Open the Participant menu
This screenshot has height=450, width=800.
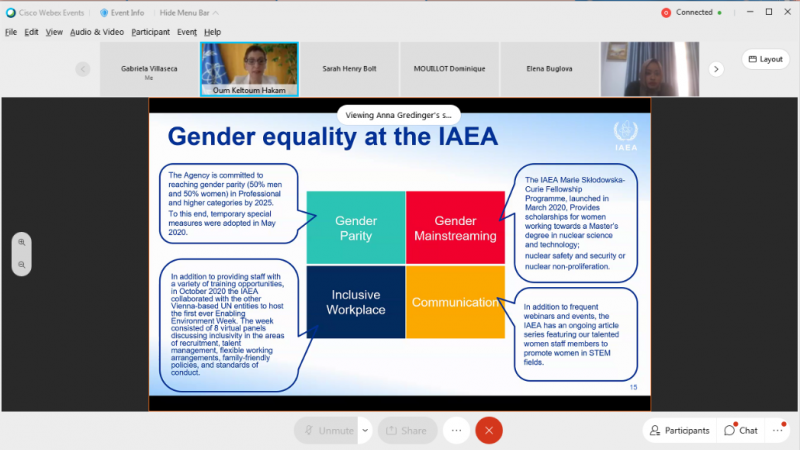(151, 32)
